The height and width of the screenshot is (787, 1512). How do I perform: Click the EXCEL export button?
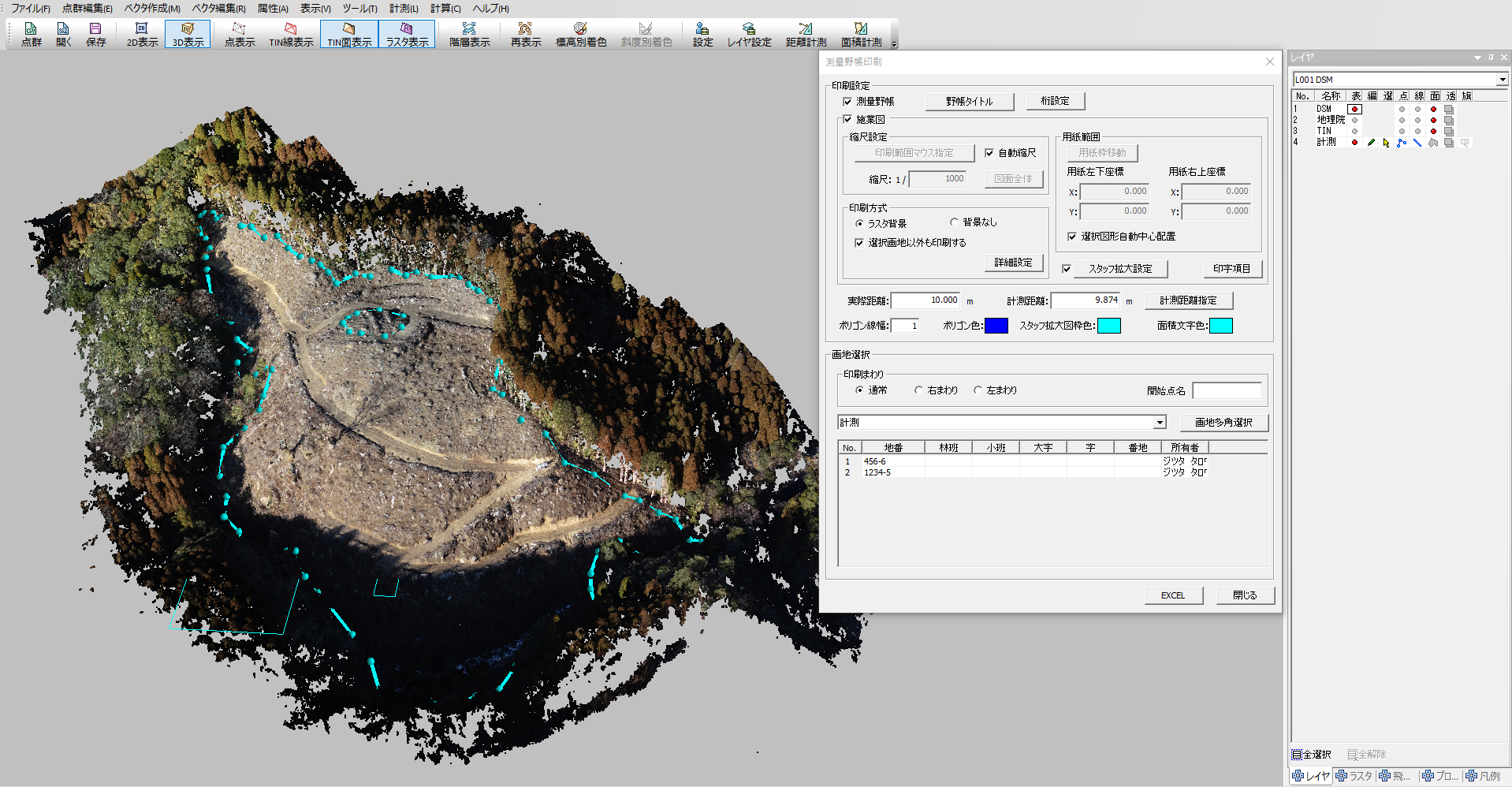[x=1173, y=595]
